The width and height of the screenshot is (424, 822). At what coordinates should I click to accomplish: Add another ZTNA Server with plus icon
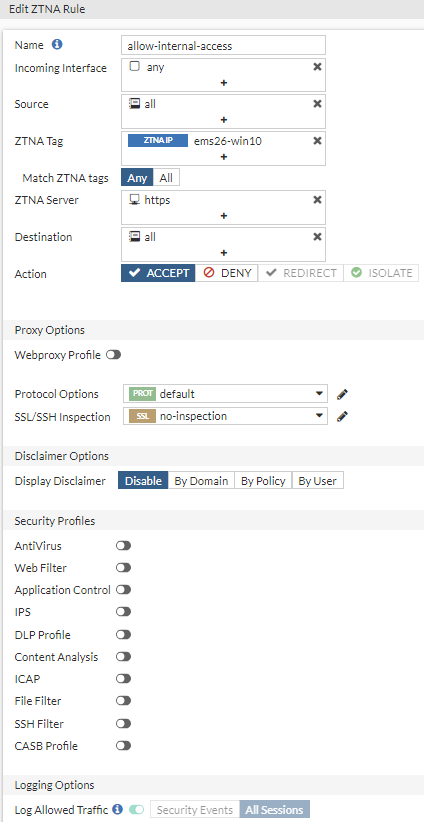[x=224, y=215]
